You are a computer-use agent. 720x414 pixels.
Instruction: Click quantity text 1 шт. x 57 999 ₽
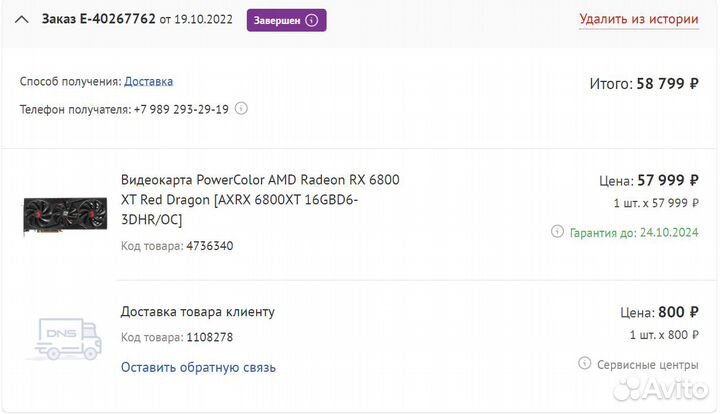(x=656, y=203)
